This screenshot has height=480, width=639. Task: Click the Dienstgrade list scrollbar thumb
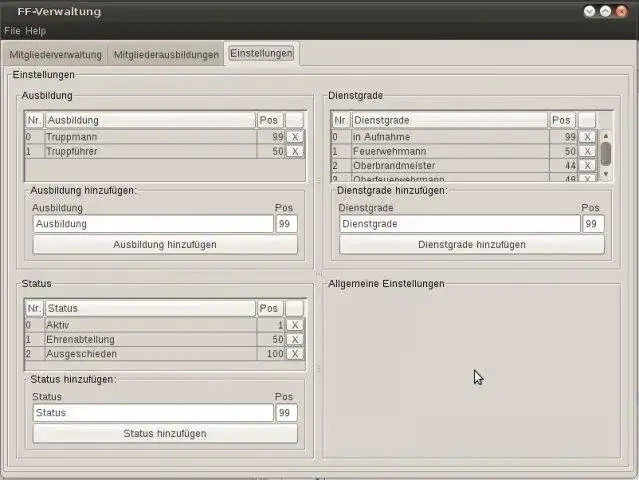[x=606, y=154]
